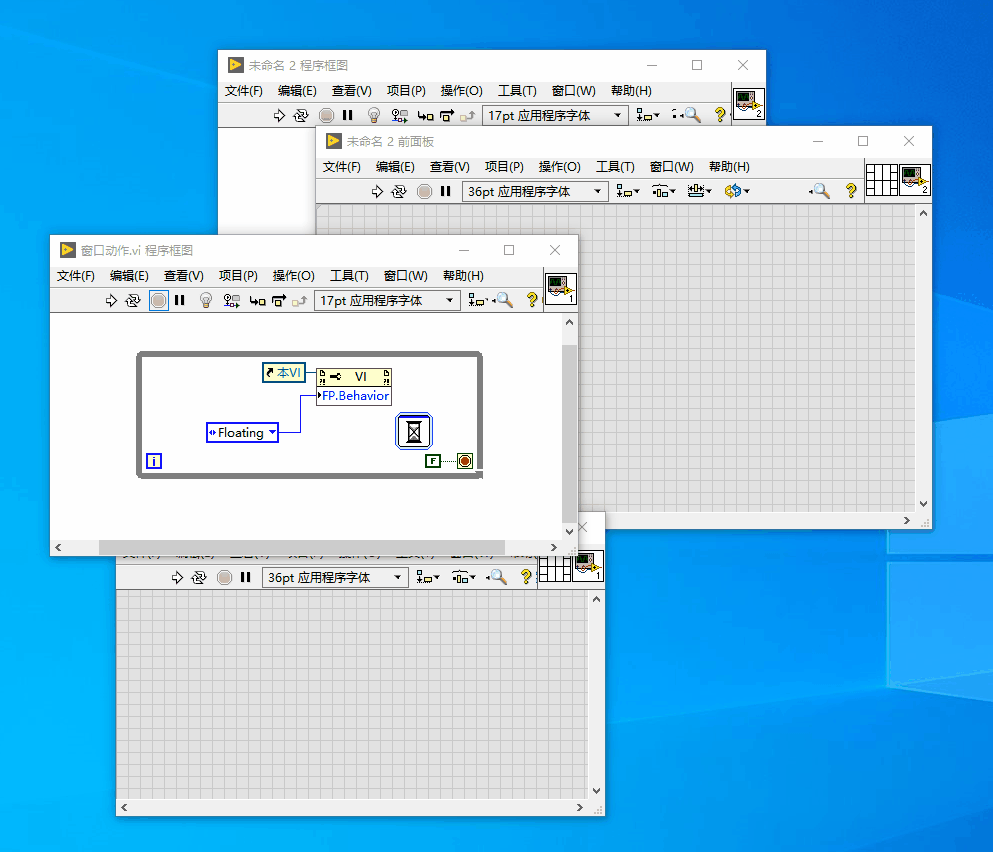Pause in 未命名 2 前面板 window
This screenshot has width=993, height=852.
click(x=446, y=191)
